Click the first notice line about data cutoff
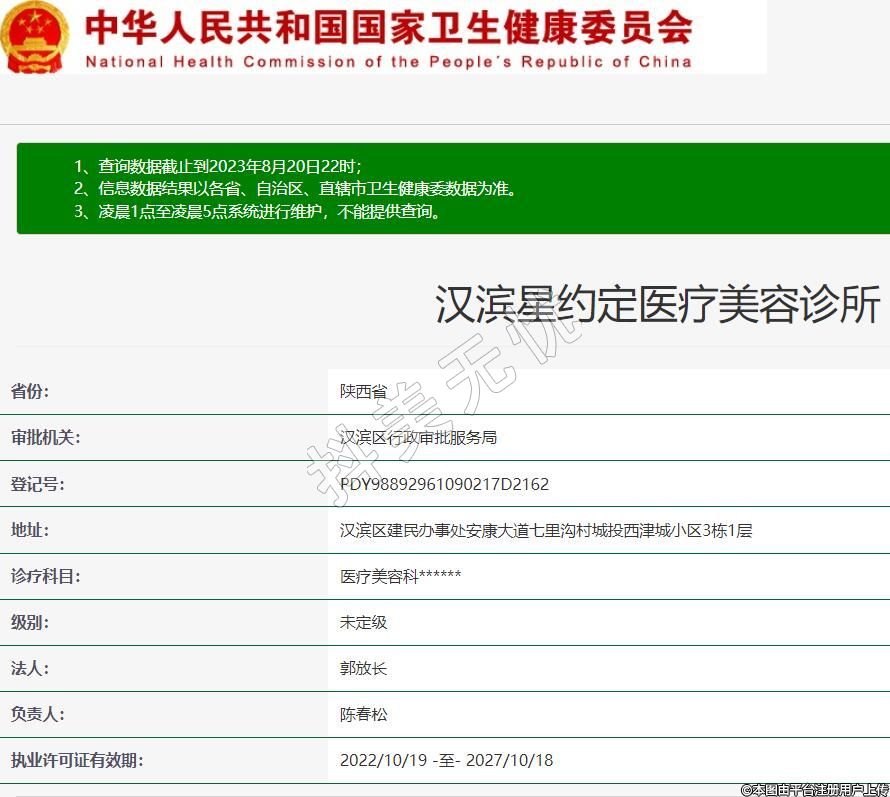The width and height of the screenshot is (890, 797). coord(217,166)
